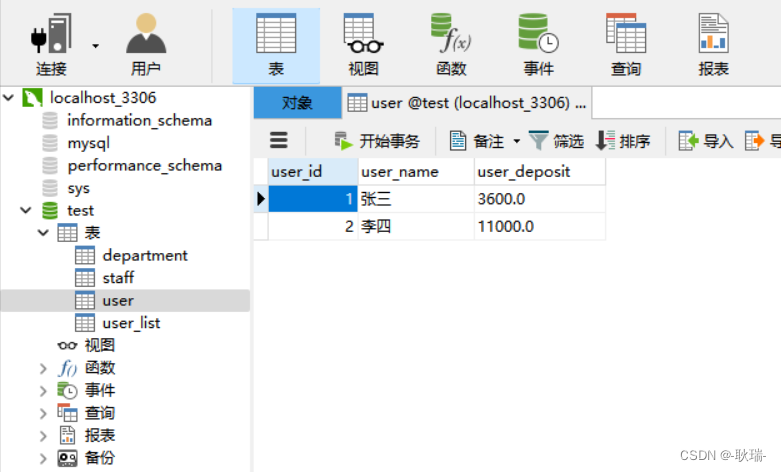Screen dimensions: 781x472
Task: Click the 筛选 filter button
Action: tap(556, 141)
